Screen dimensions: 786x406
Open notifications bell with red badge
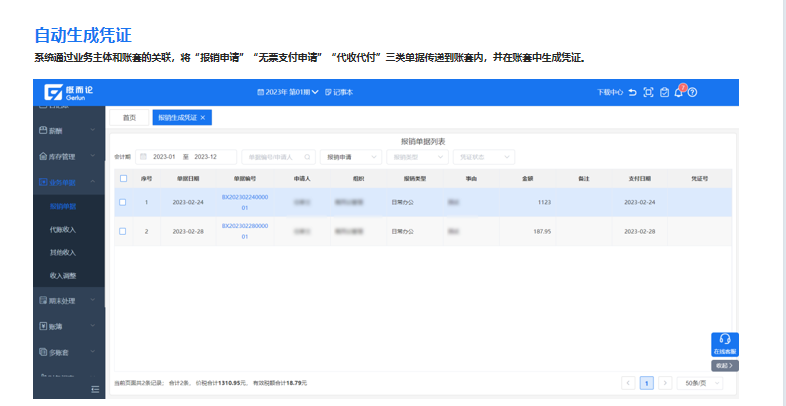(678, 91)
